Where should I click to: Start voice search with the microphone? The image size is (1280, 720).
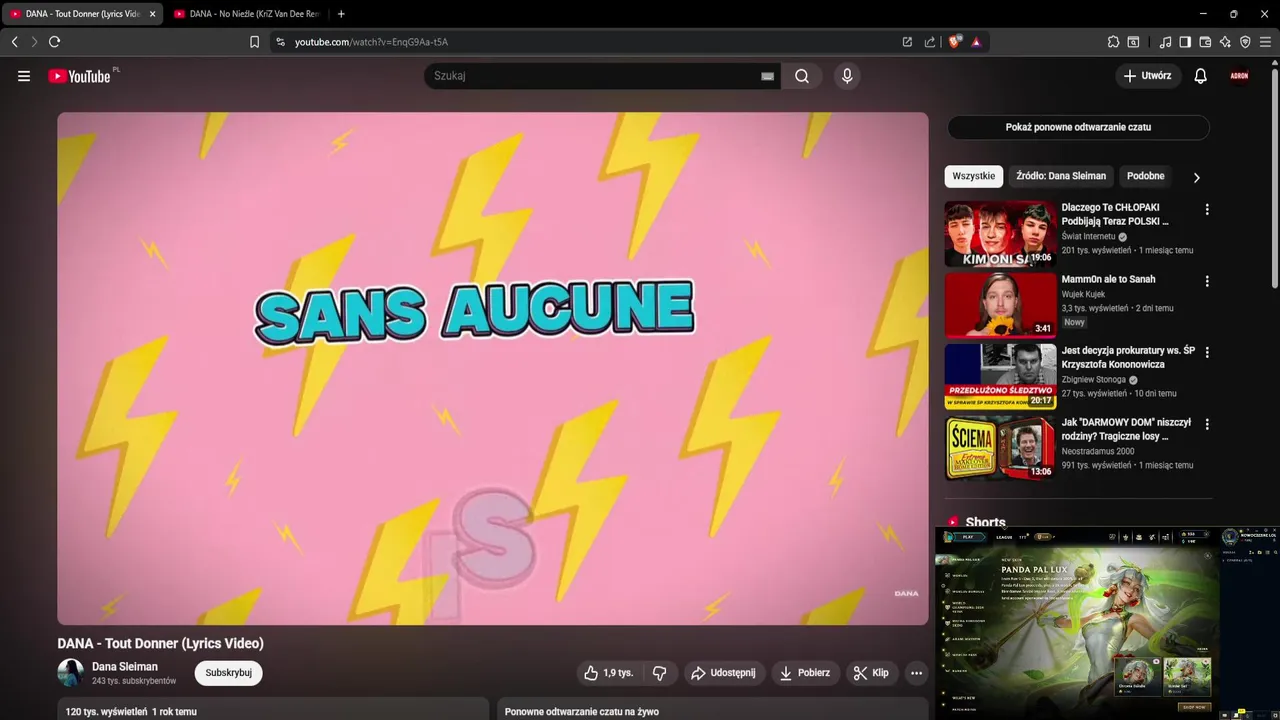[847, 76]
